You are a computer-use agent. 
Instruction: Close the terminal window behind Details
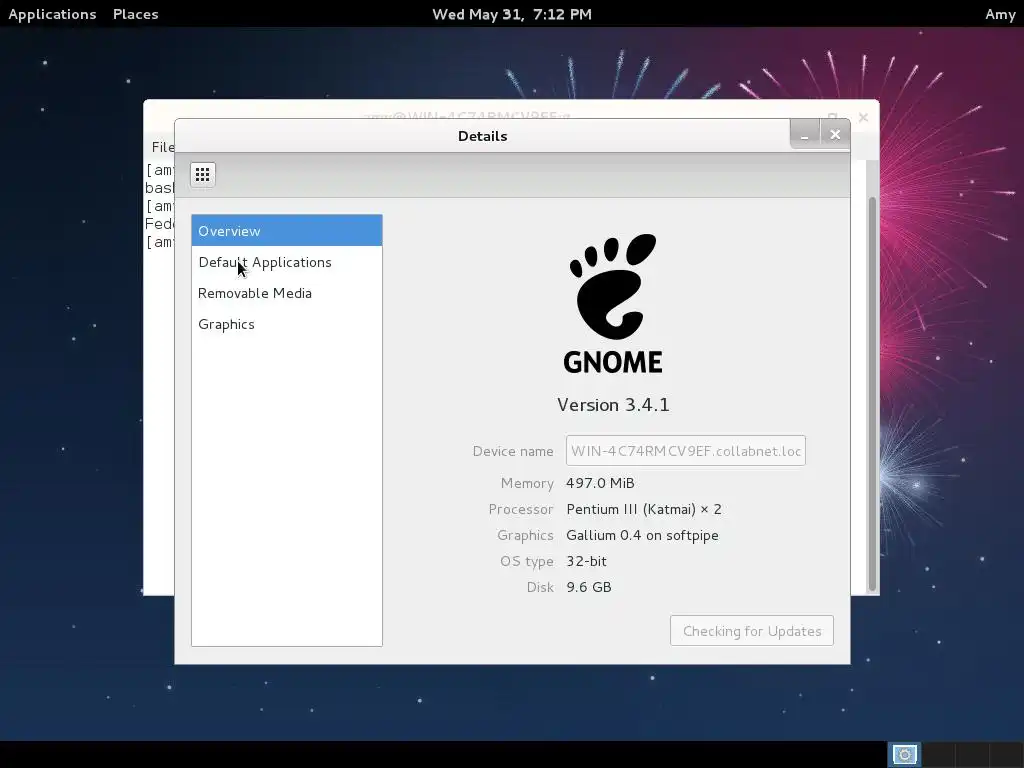pyautogui.click(x=863, y=118)
